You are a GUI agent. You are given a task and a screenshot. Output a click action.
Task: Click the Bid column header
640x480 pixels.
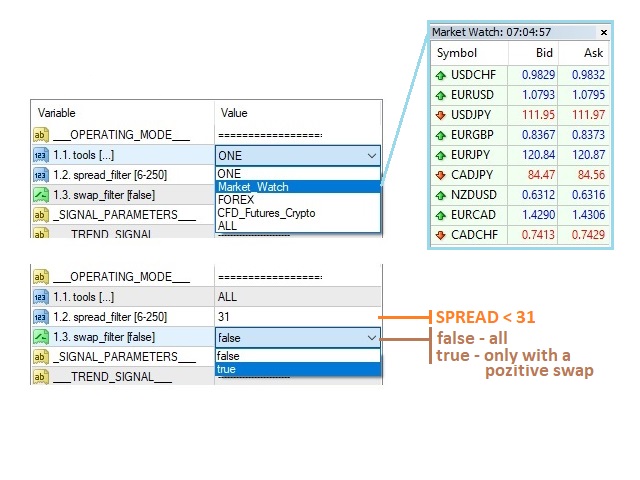[544, 53]
